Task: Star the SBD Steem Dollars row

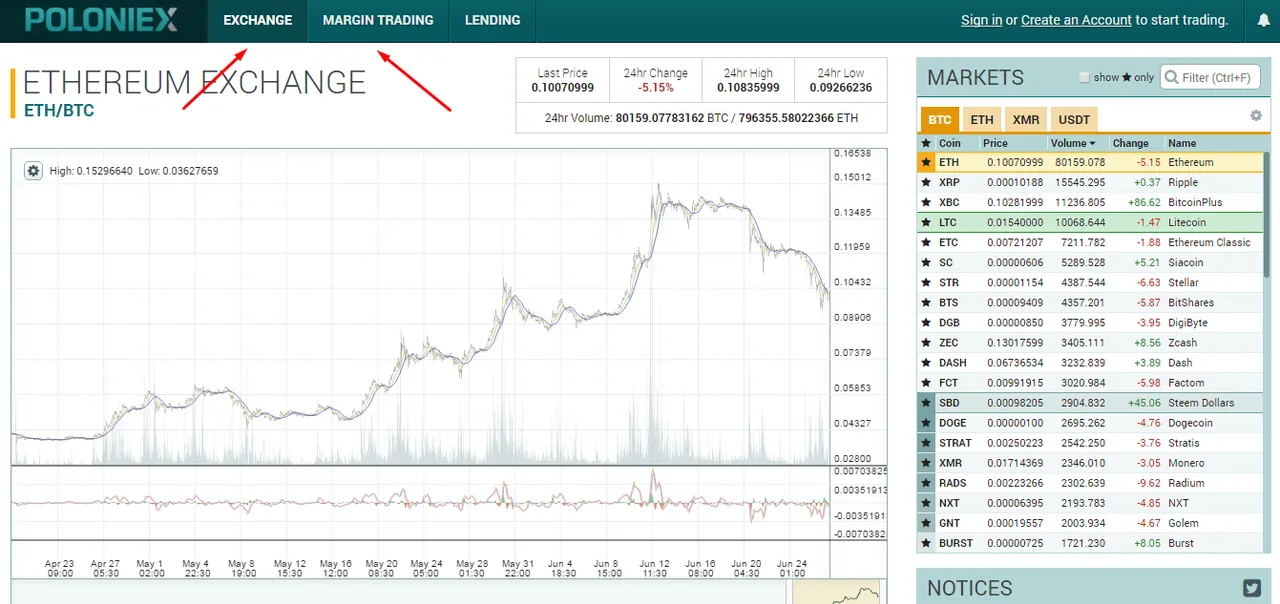Action: pos(926,402)
